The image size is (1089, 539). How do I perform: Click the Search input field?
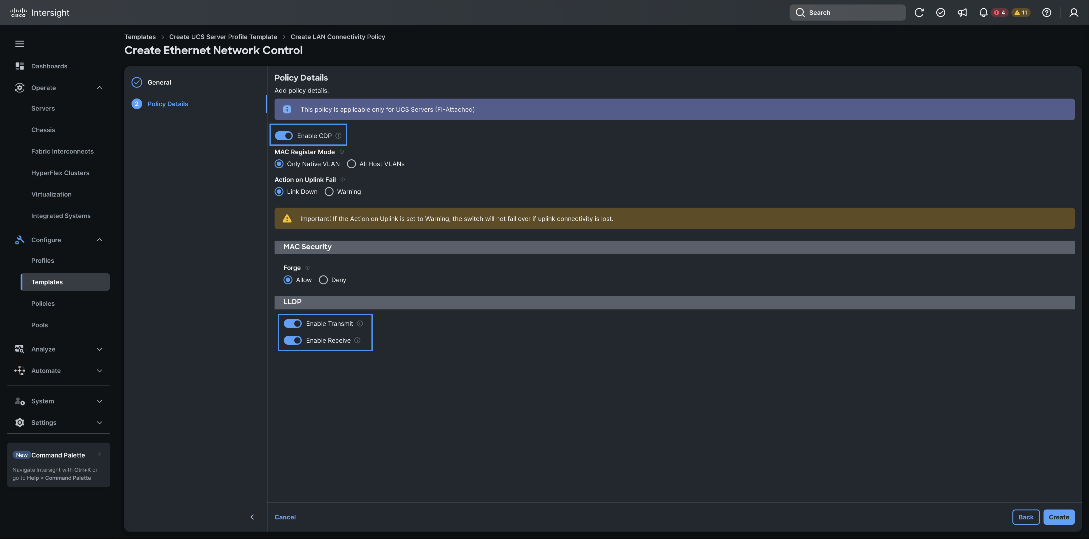point(847,13)
